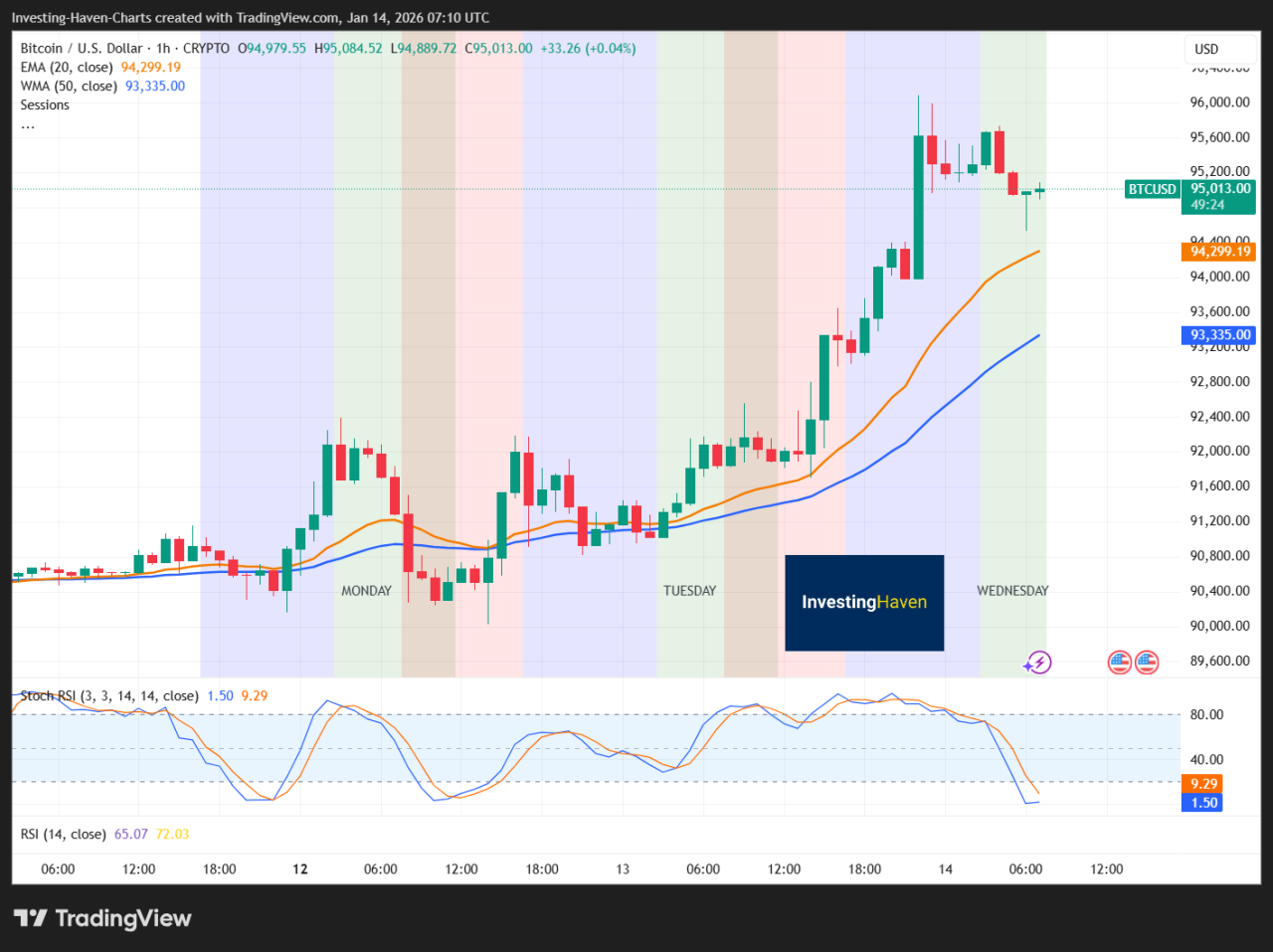Screen dimensions: 1273x952
Task: Click the orange 94,299.19 EMA price label
Action: 1218,252
